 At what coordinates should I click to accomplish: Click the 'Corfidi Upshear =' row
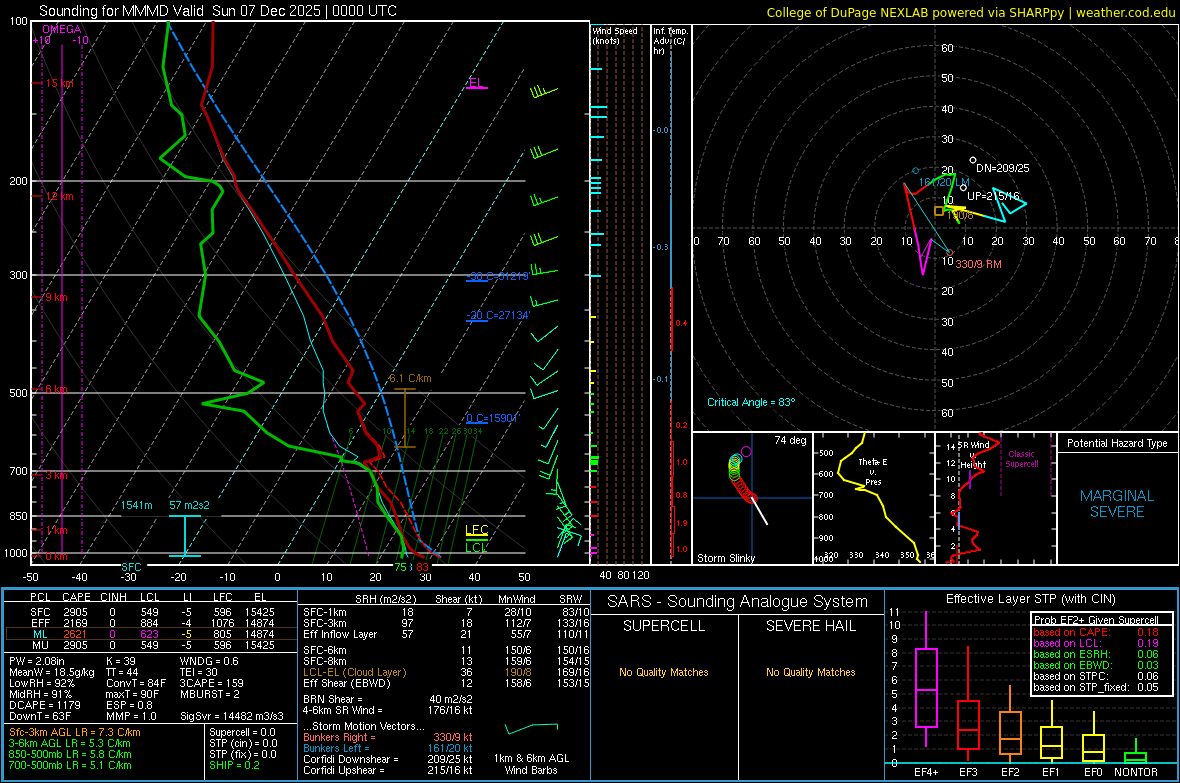tap(388, 770)
